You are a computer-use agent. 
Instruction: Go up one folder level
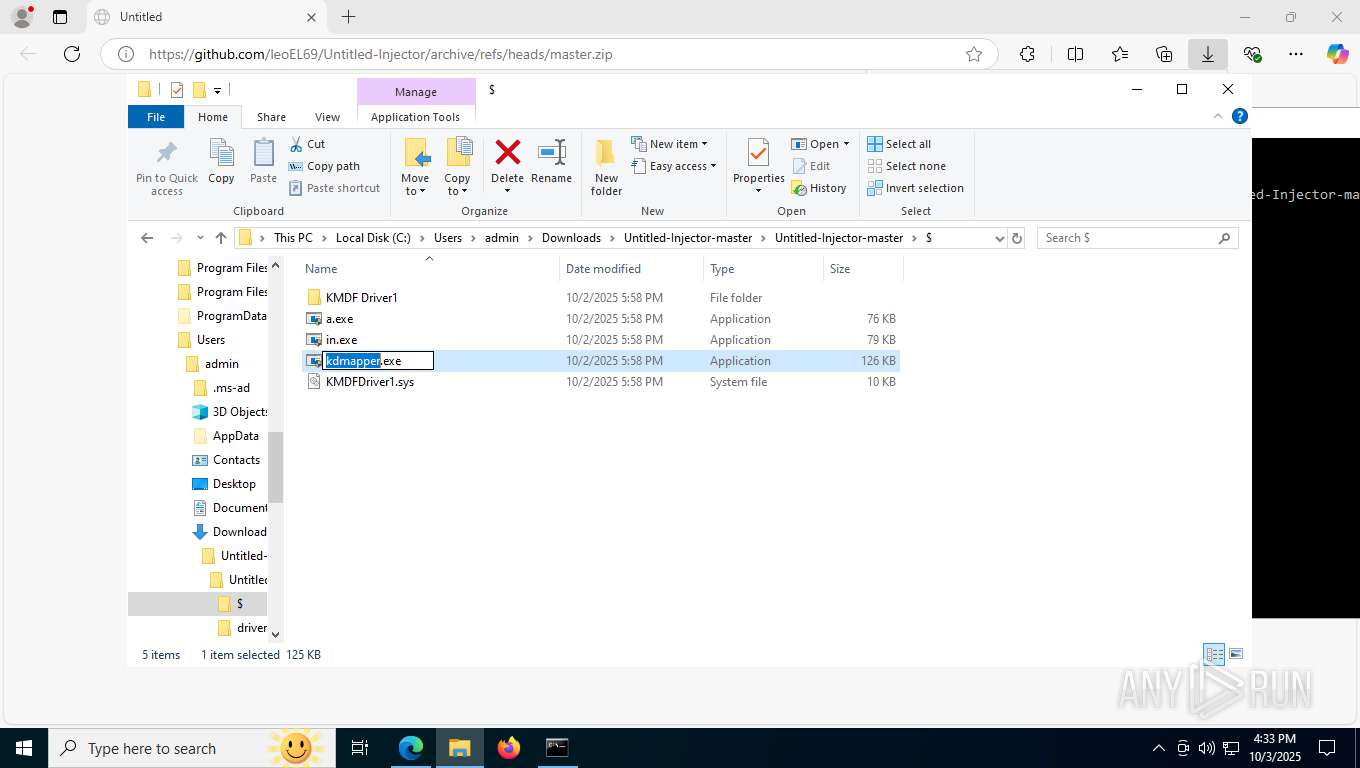[221, 238]
